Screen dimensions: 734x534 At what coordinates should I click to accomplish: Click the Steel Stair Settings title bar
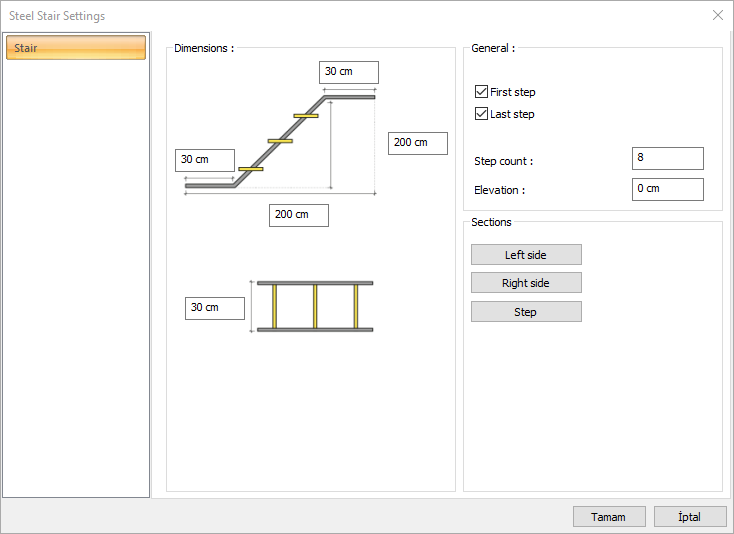click(300, 16)
